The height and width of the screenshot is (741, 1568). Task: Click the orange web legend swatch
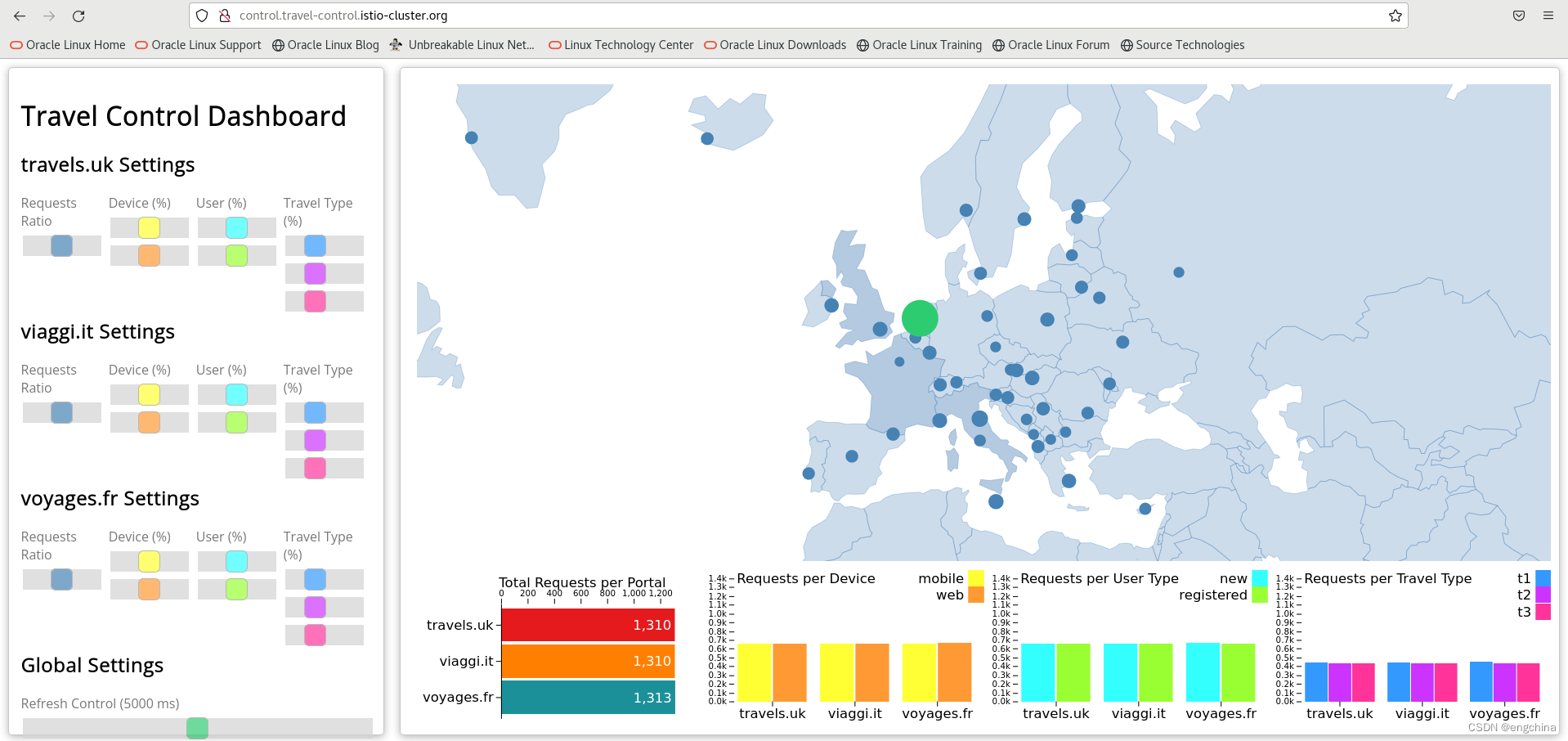click(x=976, y=595)
